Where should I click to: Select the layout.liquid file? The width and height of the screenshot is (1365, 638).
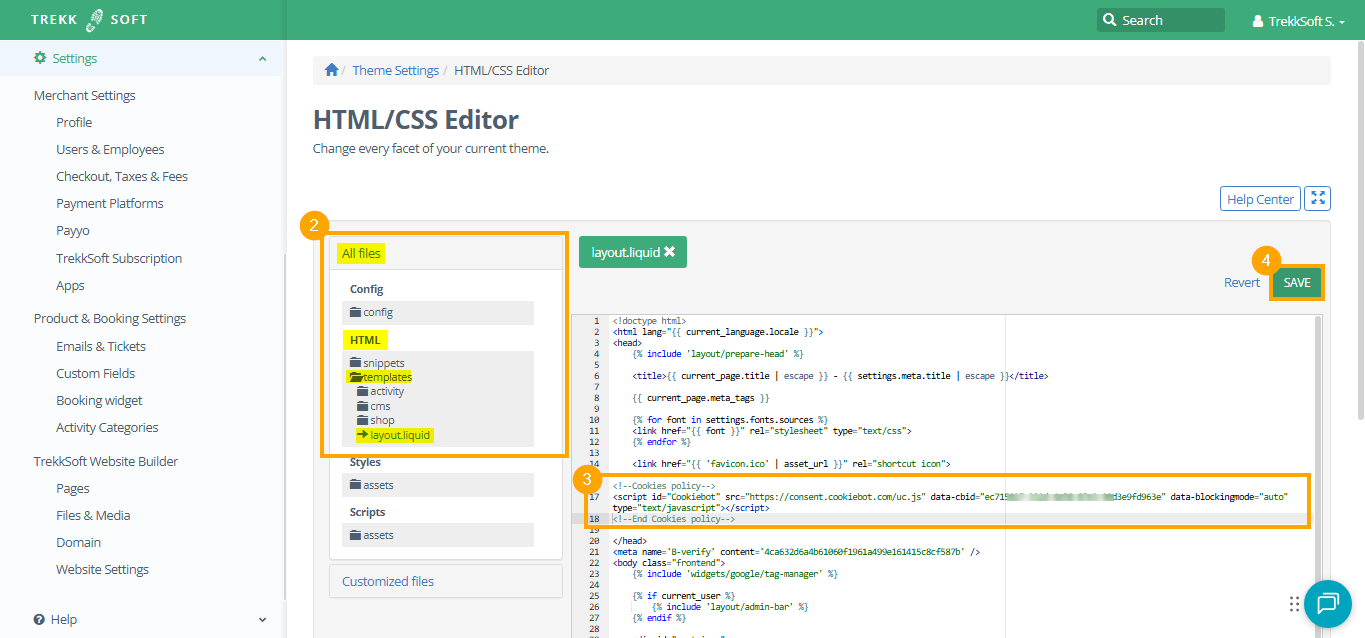tap(400, 435)
